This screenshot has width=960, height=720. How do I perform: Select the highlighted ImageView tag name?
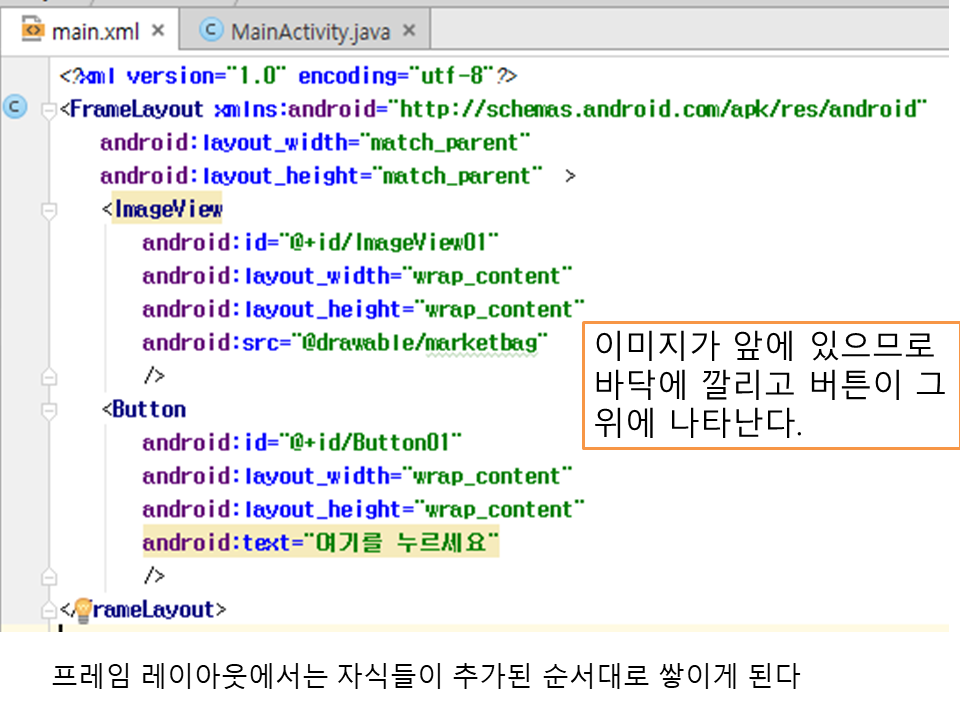(168, 209)
